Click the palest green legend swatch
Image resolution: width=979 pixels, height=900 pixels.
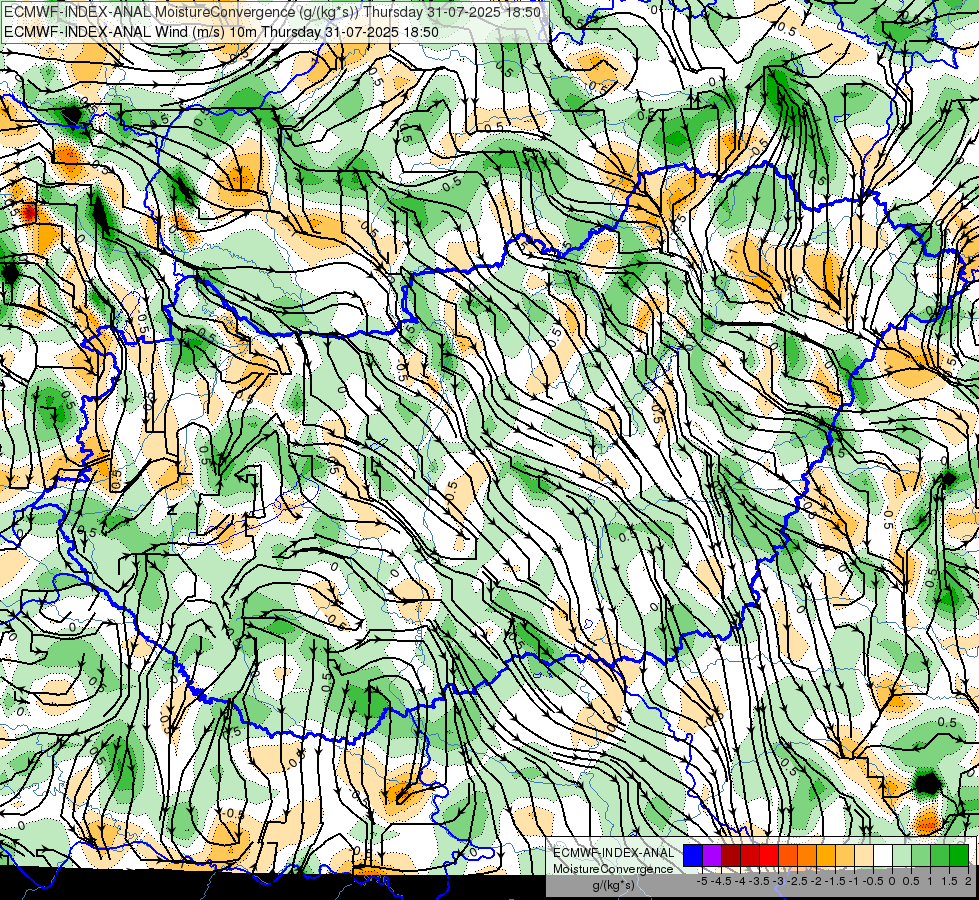coord(902,856)
